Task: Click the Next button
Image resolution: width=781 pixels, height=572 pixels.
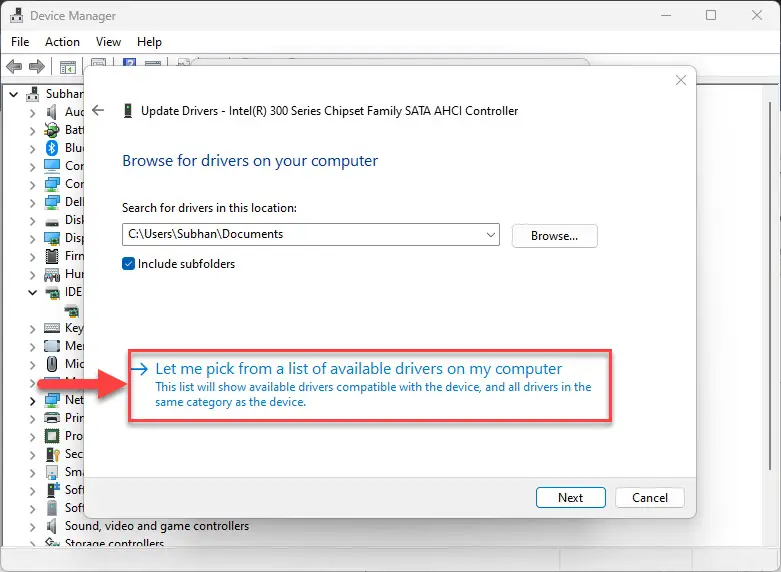Action: pos(570,497)
